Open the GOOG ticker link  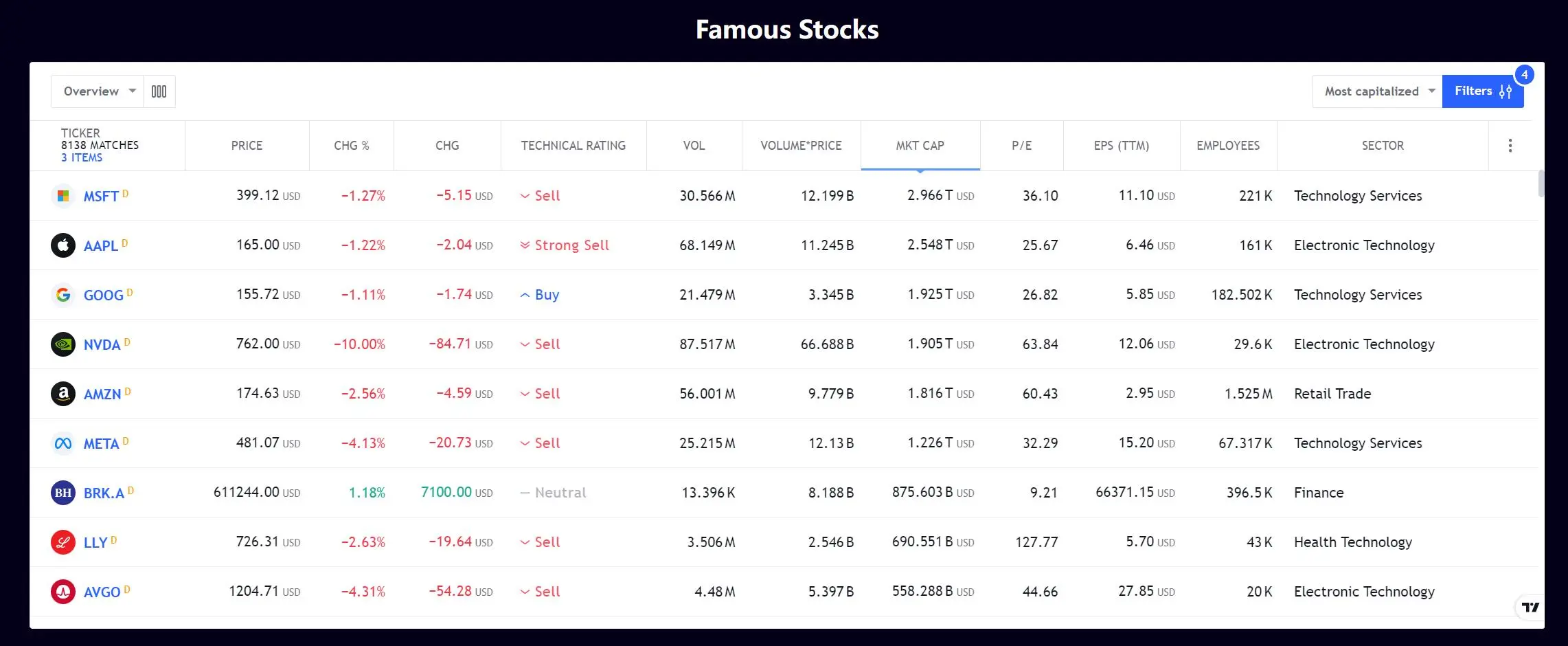point(104,296)
